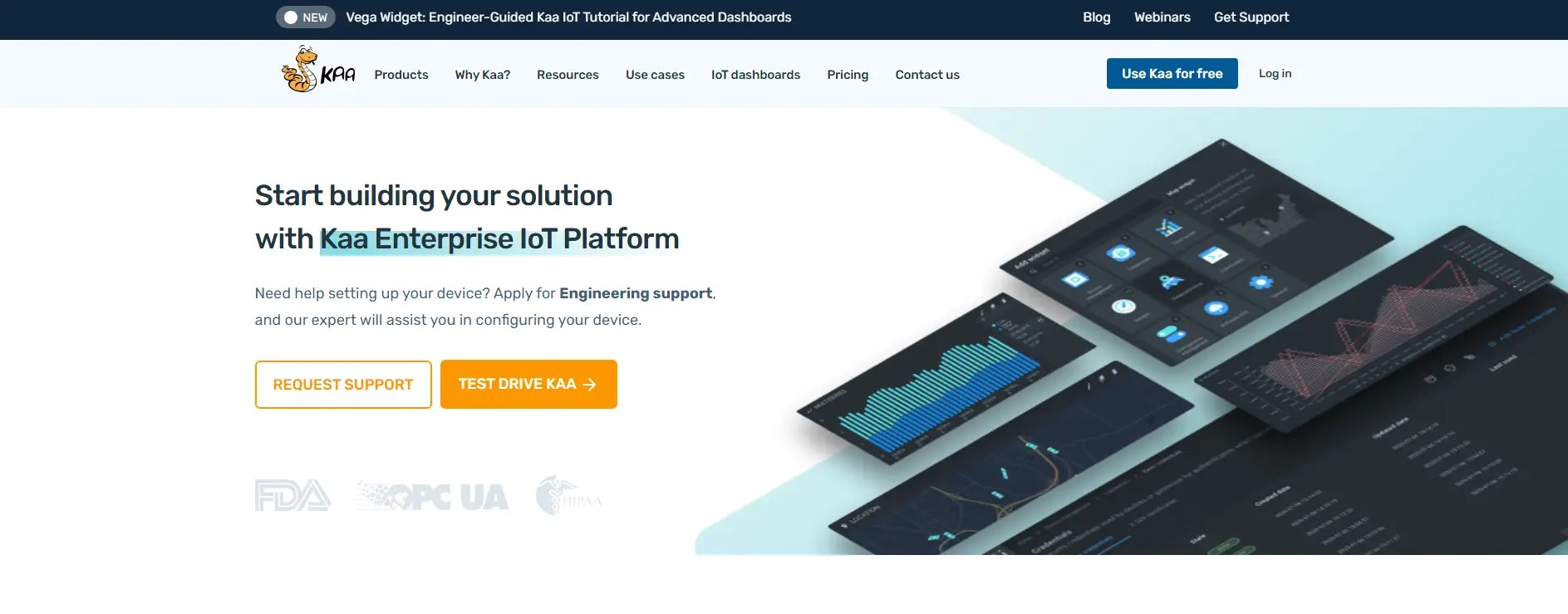Screen dimensions: 1568x614
Task: Open the Products menu
Action: click(401, 75)
